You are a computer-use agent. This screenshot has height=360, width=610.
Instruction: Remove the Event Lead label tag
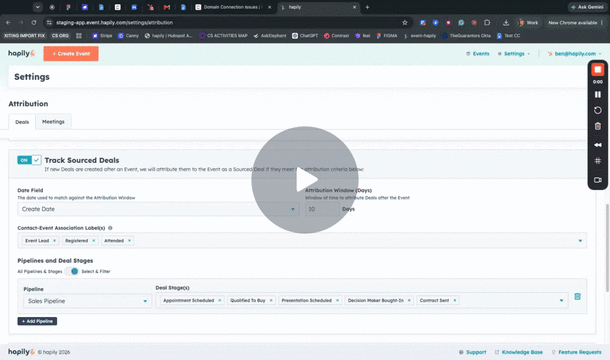(54, 241)
